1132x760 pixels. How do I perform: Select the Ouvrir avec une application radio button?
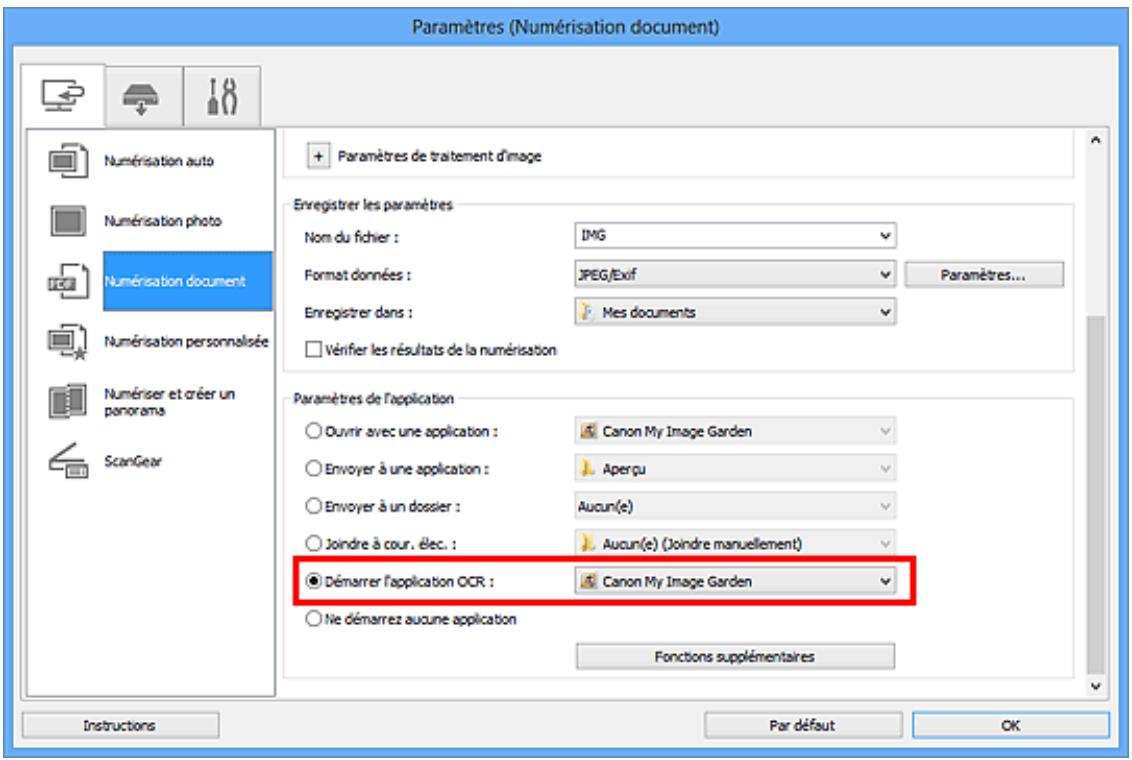(313, 431)
